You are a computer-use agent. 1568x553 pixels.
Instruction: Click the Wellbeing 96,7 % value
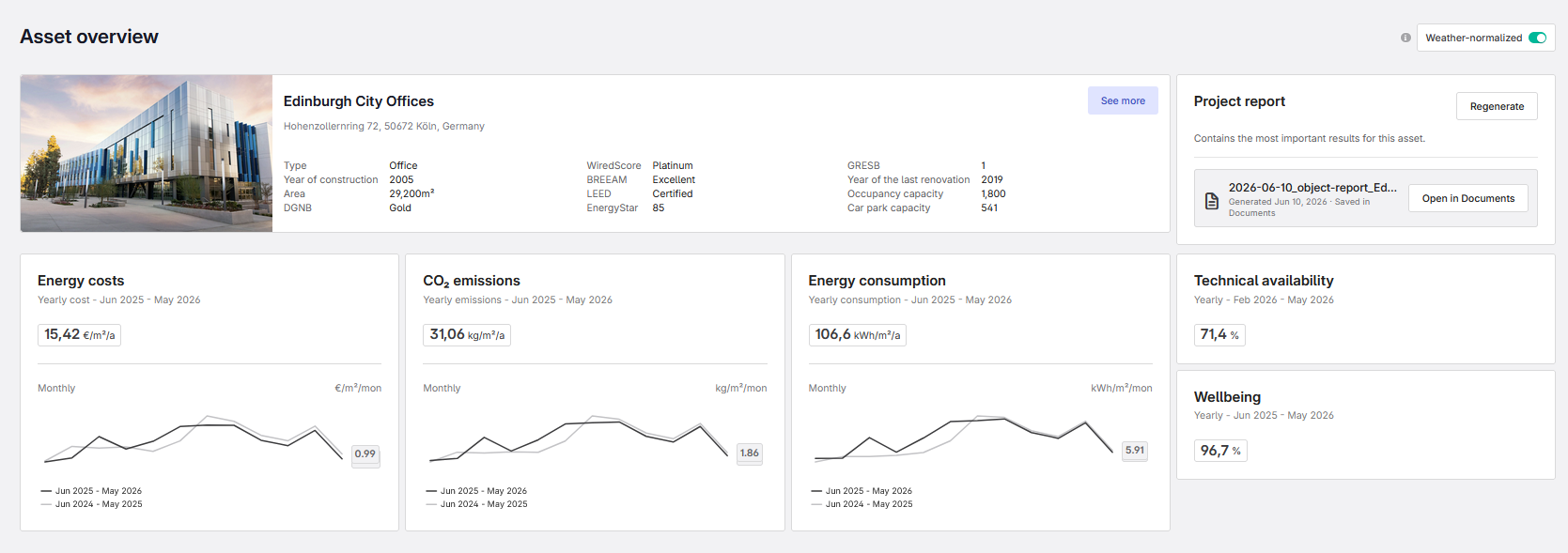pos(1220,451)
